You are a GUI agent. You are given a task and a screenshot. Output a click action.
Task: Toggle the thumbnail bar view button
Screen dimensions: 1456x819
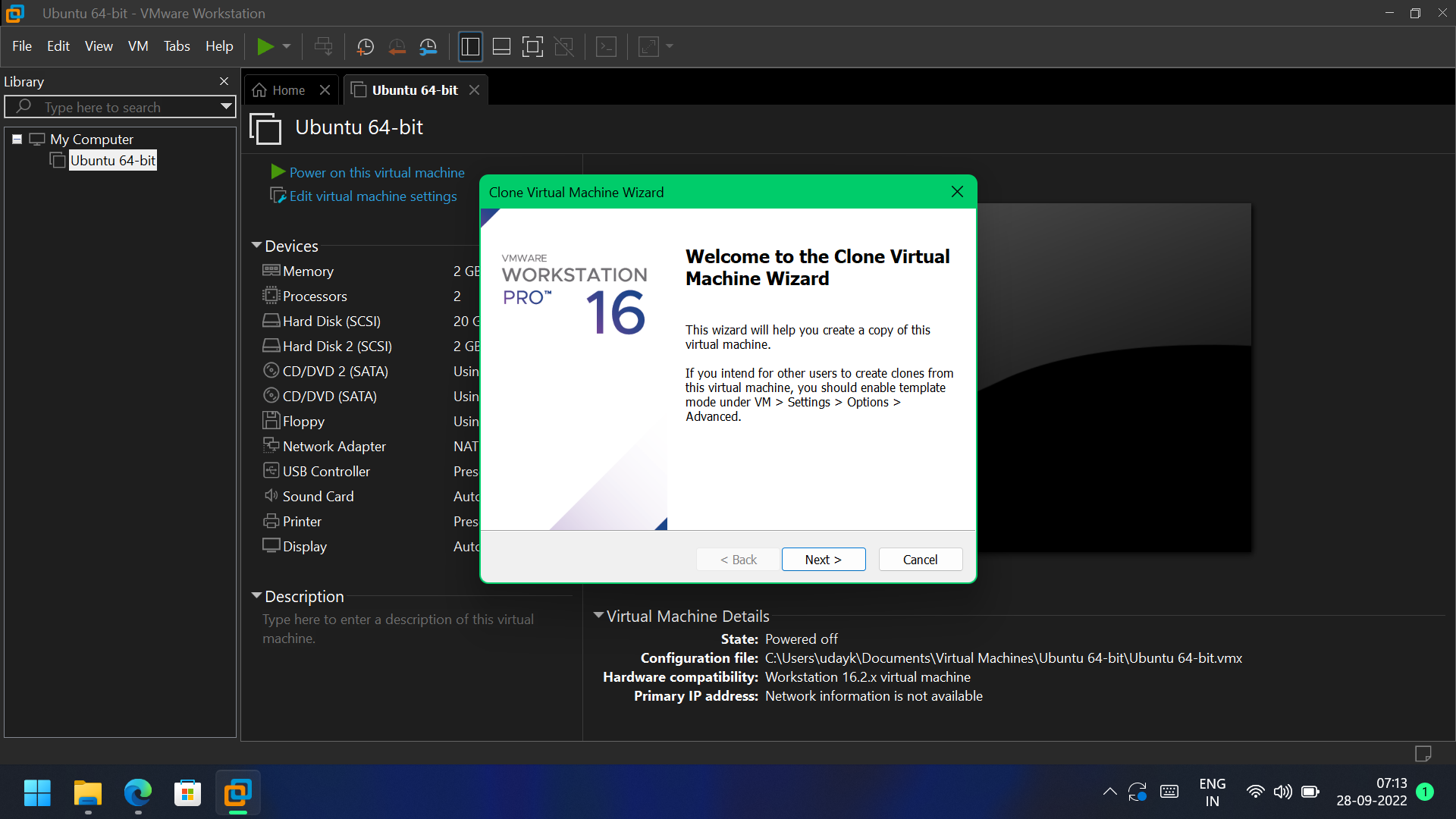click(x=501, y=47)
